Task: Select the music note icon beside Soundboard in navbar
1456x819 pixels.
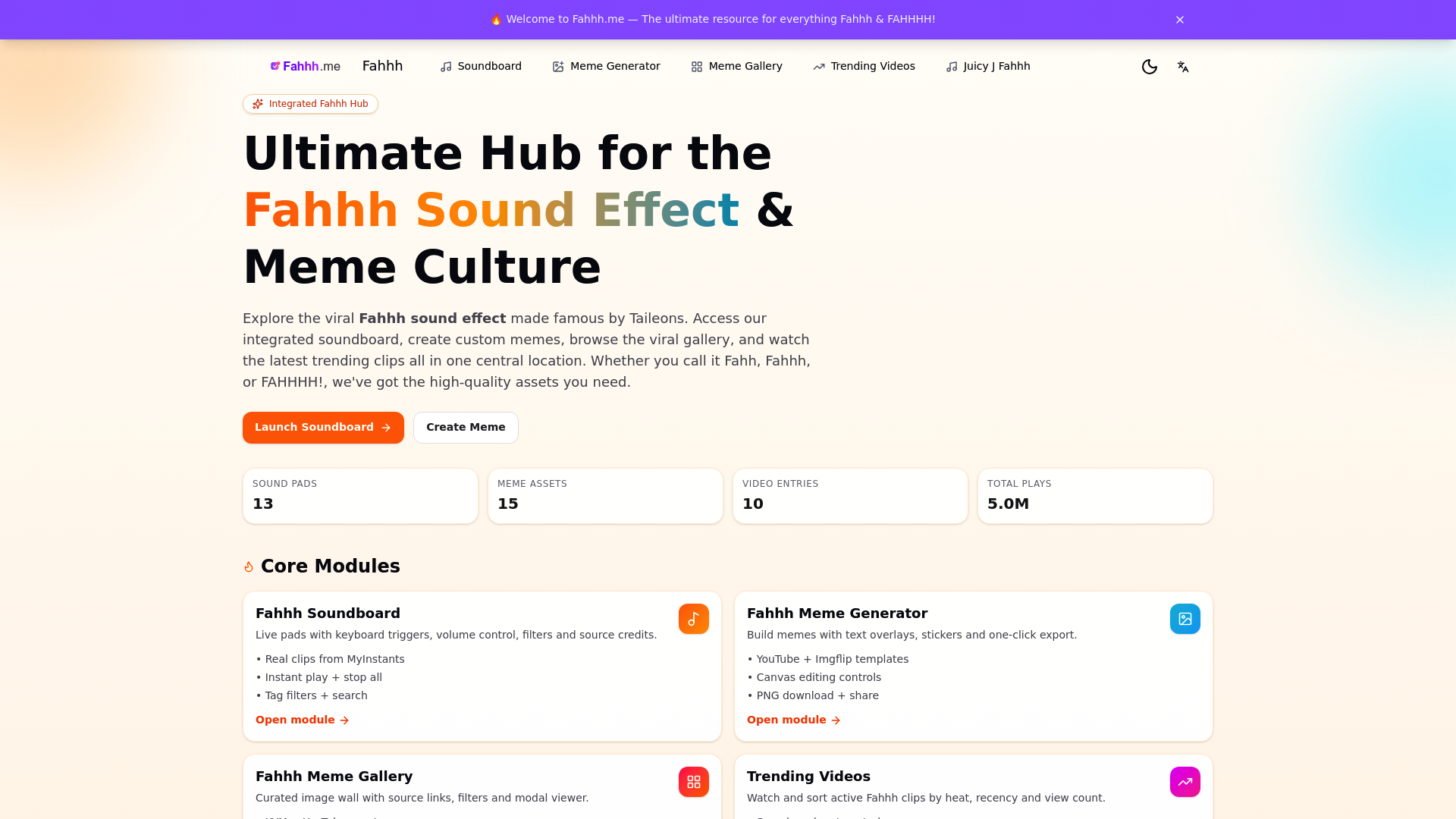Action: point(444,67)
